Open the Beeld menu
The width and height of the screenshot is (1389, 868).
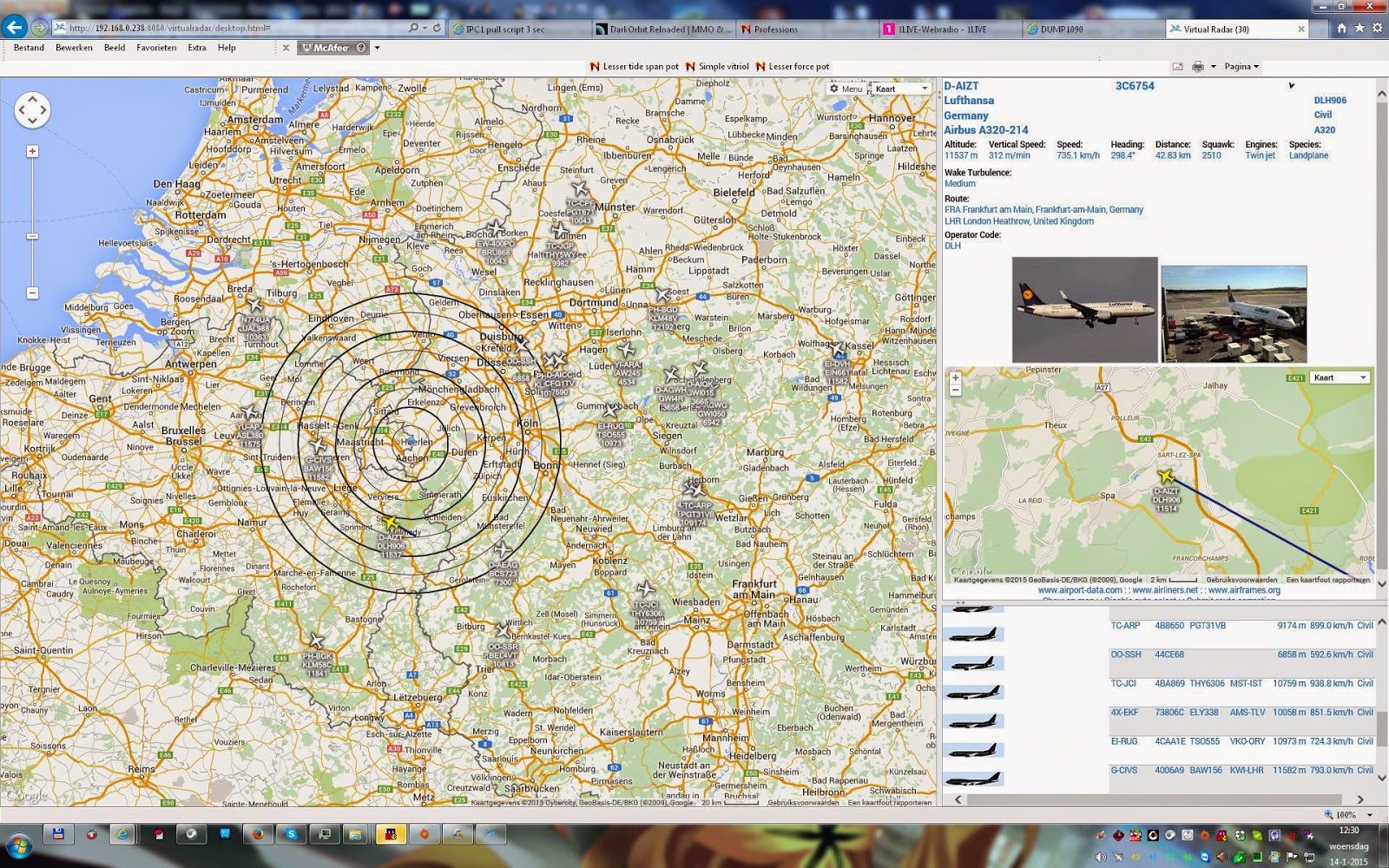pyautogui.click(x=115, y=48)
